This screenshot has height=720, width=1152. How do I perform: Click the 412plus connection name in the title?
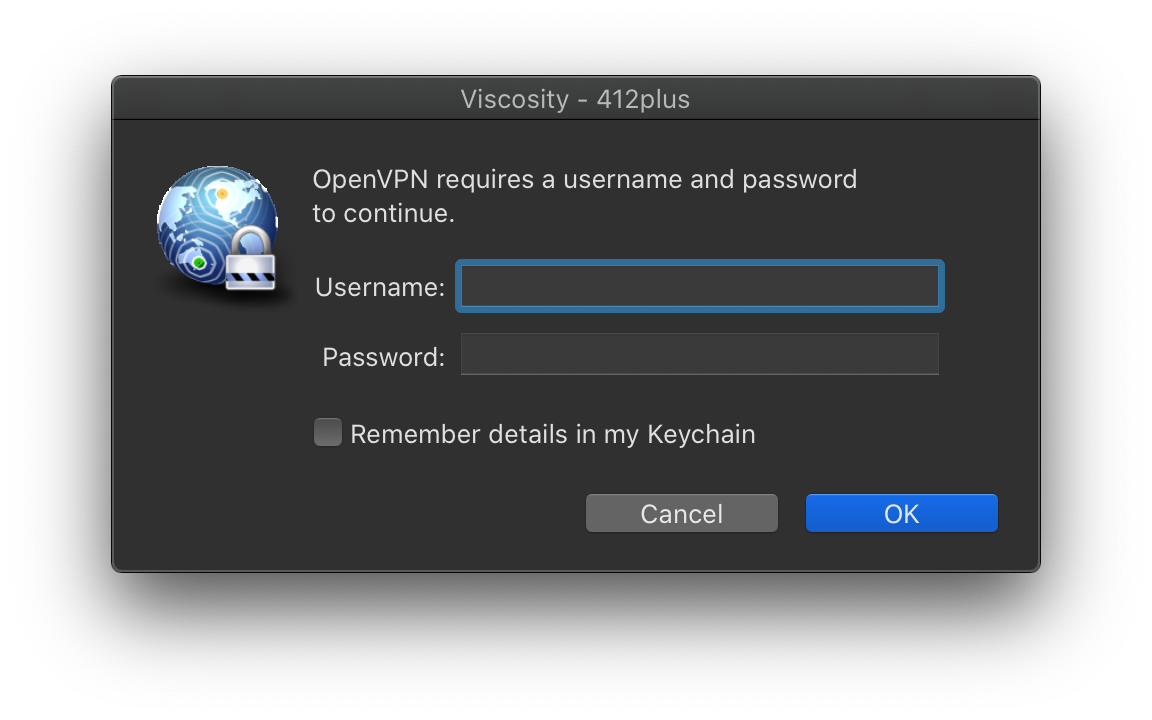(x=643, y=98)
